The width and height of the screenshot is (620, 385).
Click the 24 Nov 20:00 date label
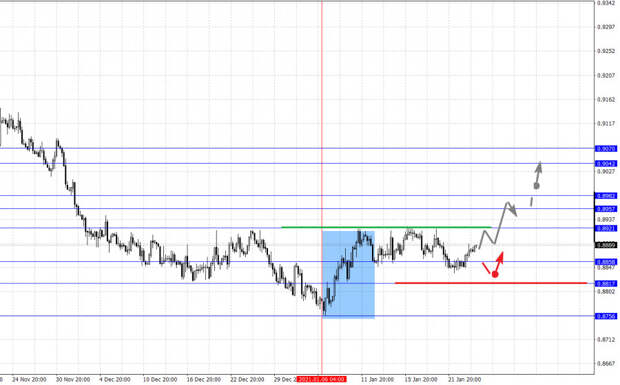[x=29, y=379]
